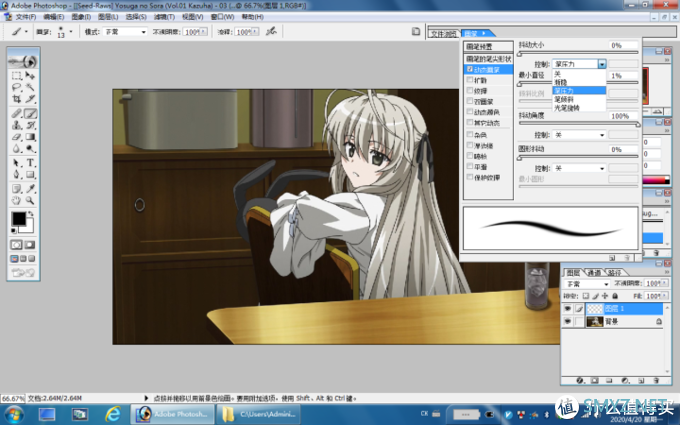Open the roundness jitter Control dropdown
This screenshot has height=425, width=680.
[579, 168]
